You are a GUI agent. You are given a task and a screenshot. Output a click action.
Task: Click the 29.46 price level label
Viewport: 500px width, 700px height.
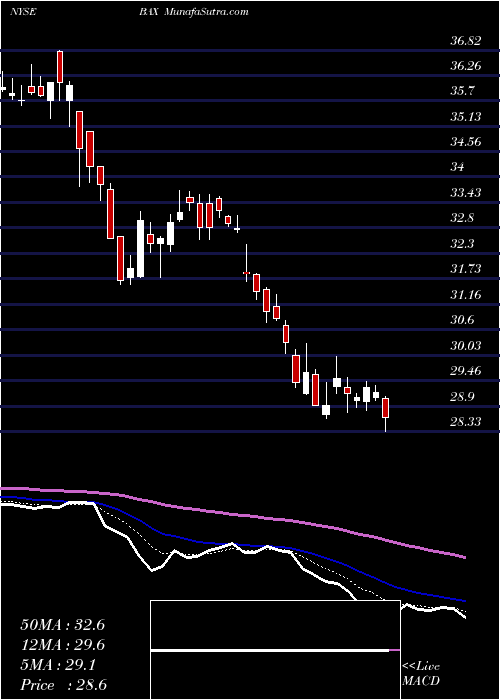click(x=466, y=371)
